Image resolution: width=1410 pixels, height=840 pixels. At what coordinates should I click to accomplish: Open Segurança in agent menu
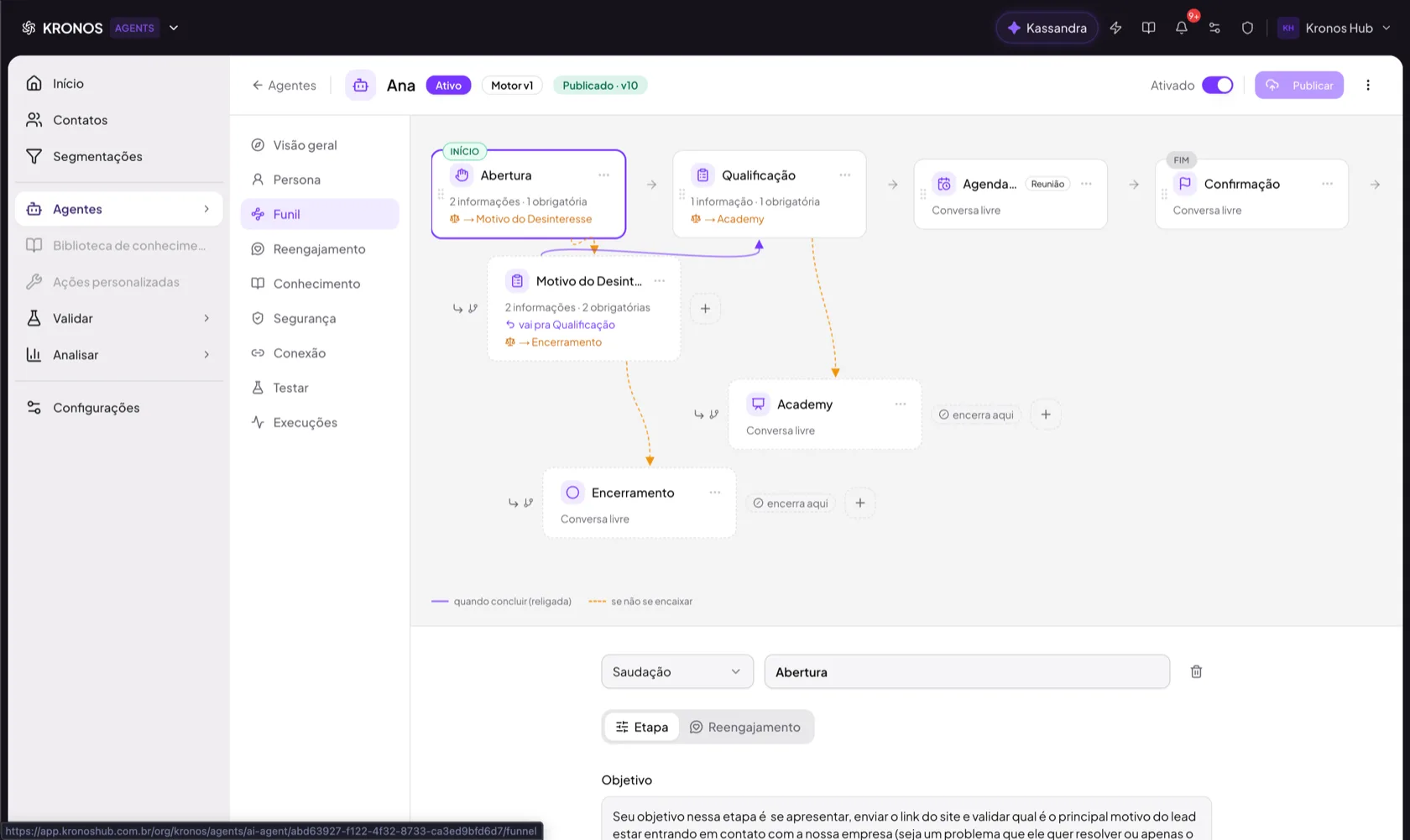tap(320, 318)
